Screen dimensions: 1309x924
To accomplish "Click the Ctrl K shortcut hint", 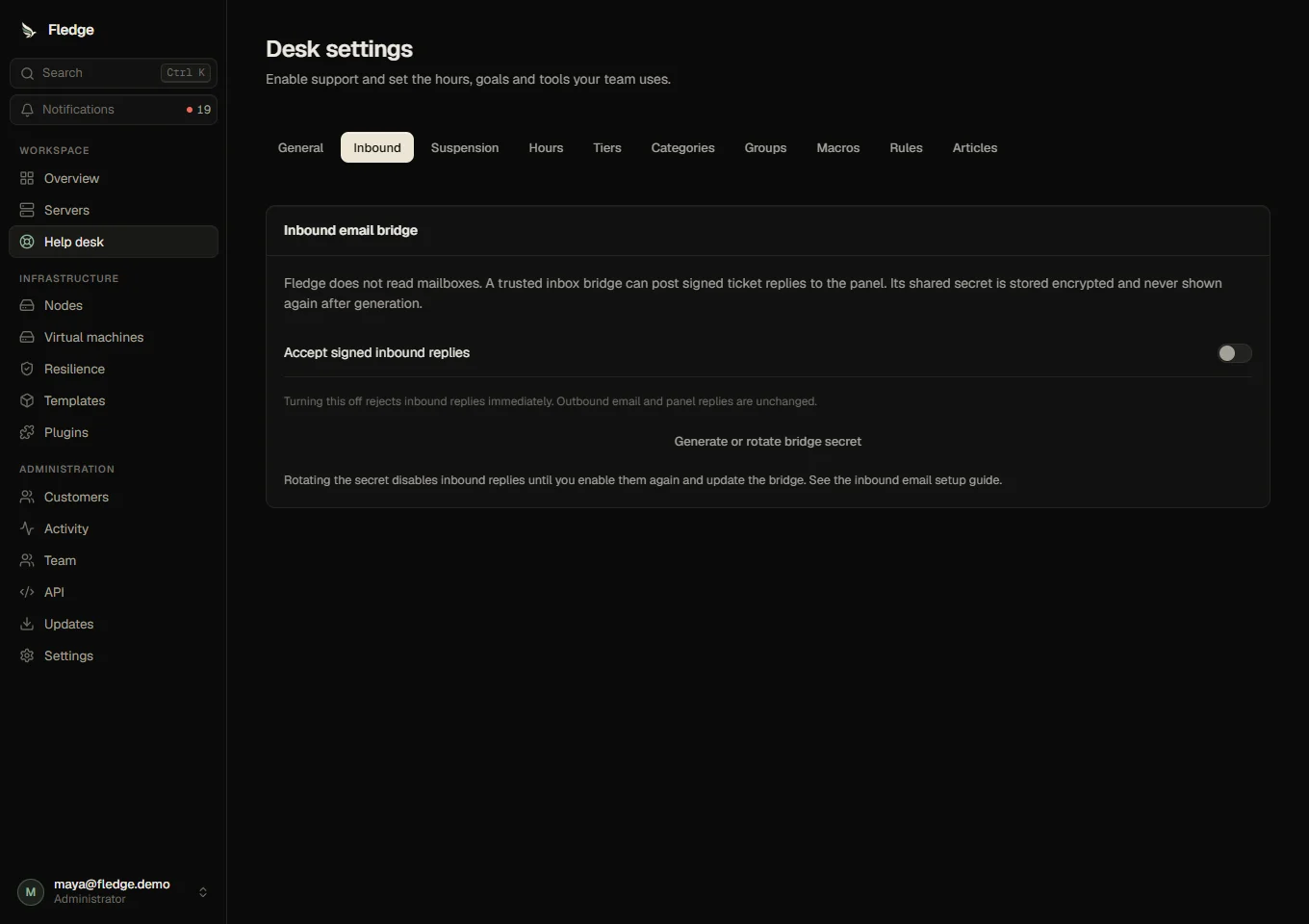I will (186, 73).
